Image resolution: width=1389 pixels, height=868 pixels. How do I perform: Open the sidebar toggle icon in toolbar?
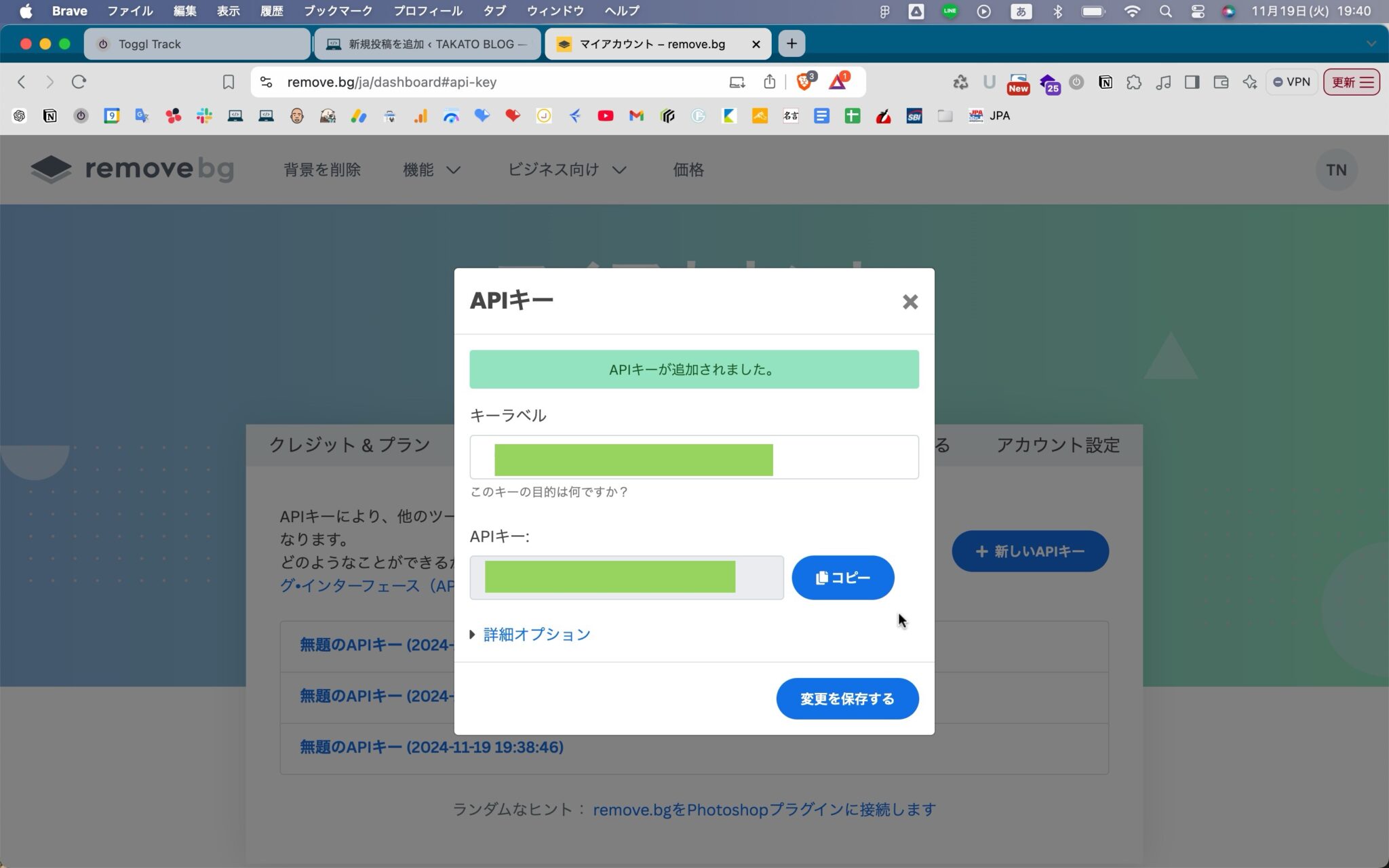click(1192, 81)
